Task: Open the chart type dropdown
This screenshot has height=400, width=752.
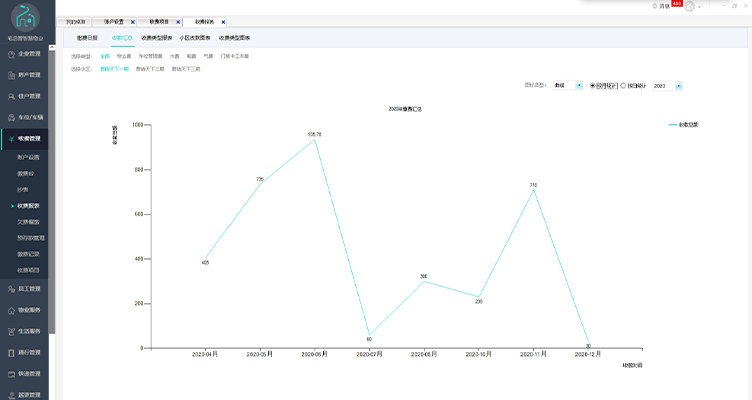Action: point(579,86)
